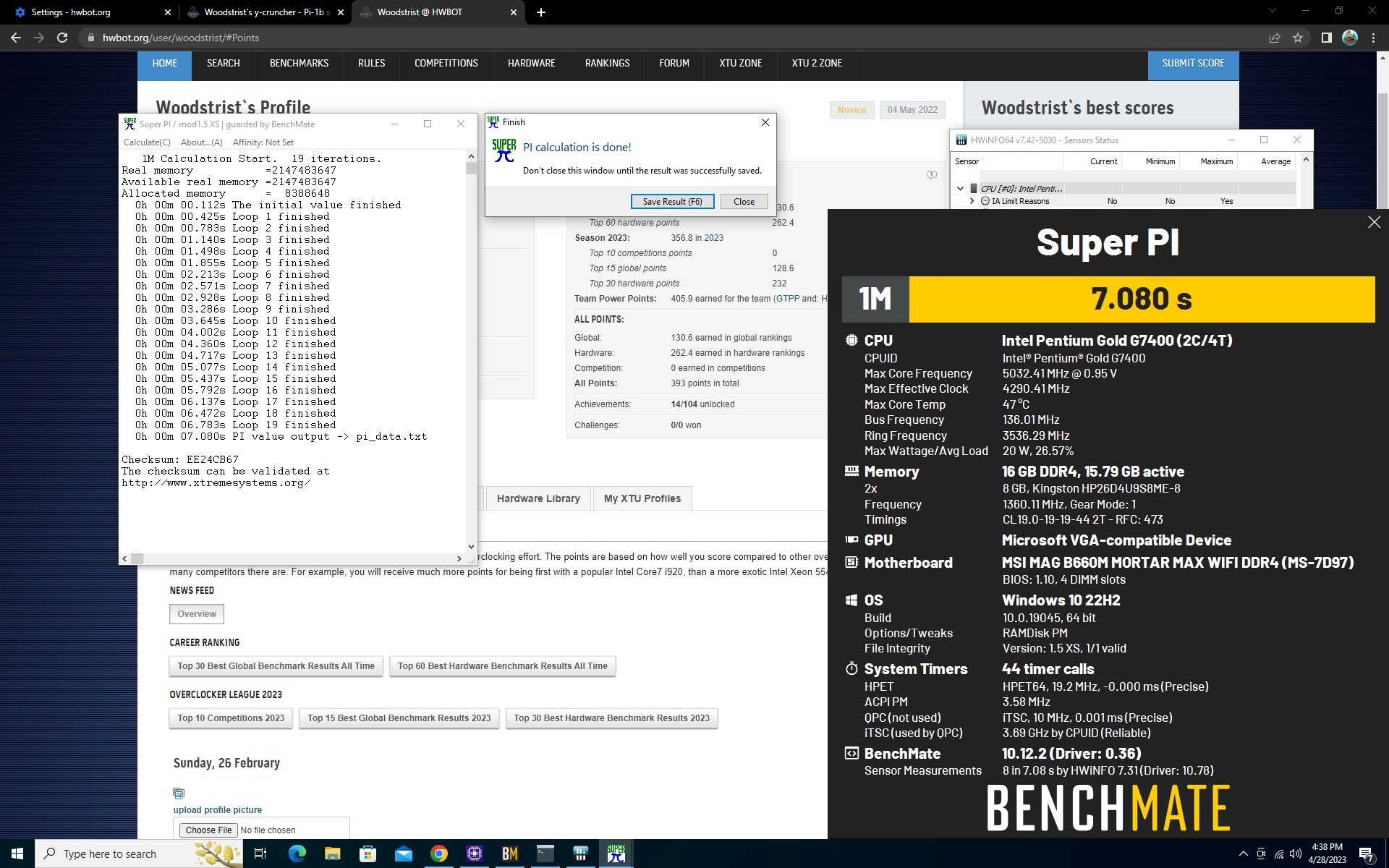The height and width of the screenshot is (868, 1389).
Task: Open File Explorer from the taskbar
Action: [x=332, y=854]
